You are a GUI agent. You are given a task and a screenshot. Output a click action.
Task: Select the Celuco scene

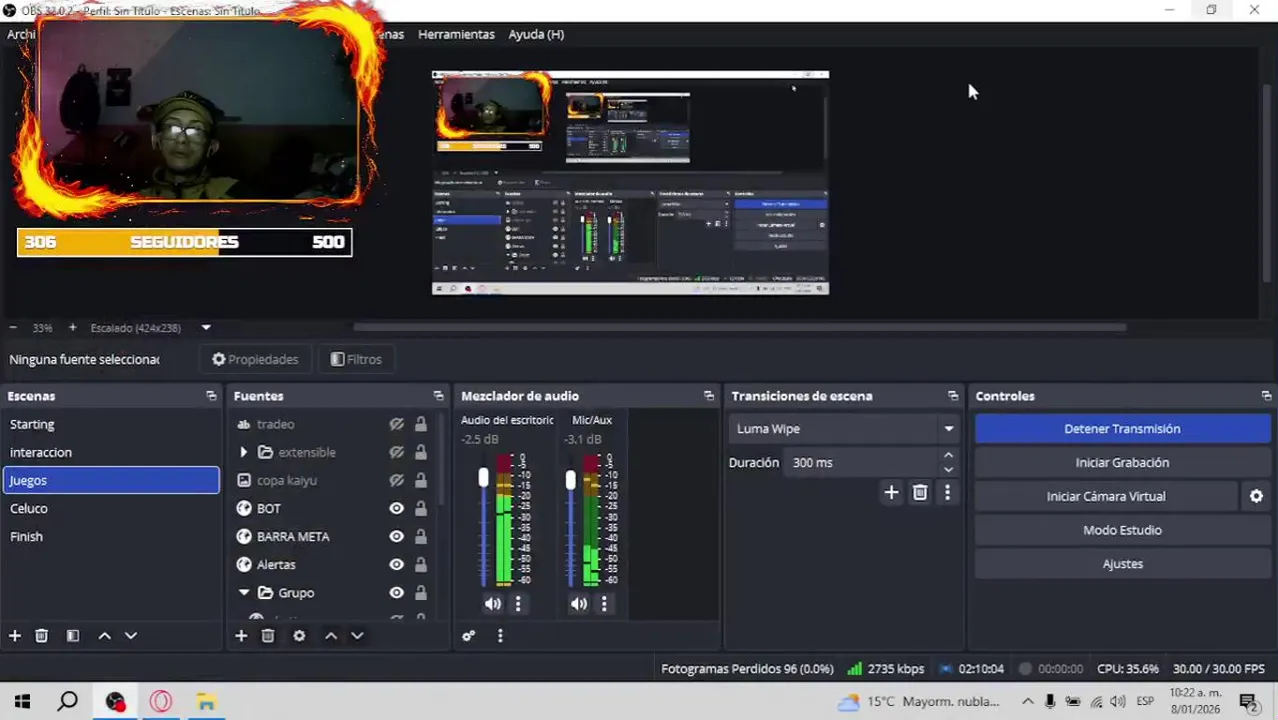tap(111, 508)
